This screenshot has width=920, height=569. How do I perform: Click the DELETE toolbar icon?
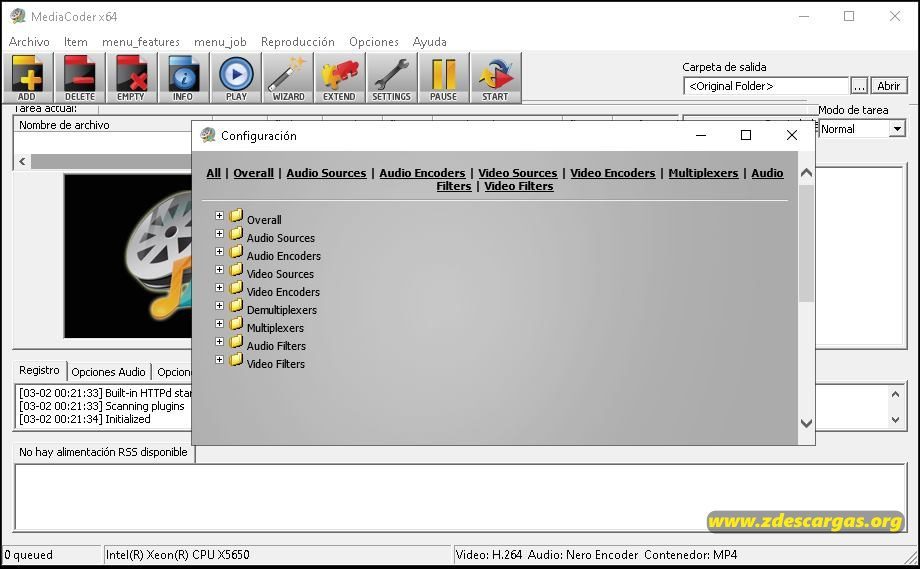tap(80, 77)
